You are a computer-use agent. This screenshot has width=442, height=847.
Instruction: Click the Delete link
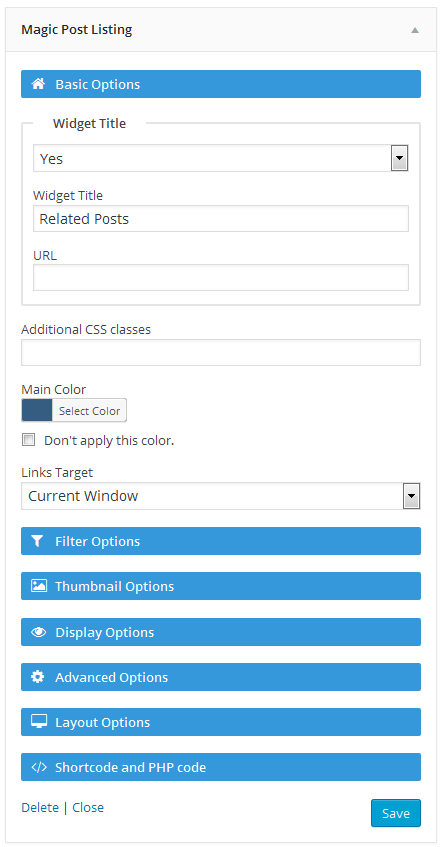pos(40,808)
